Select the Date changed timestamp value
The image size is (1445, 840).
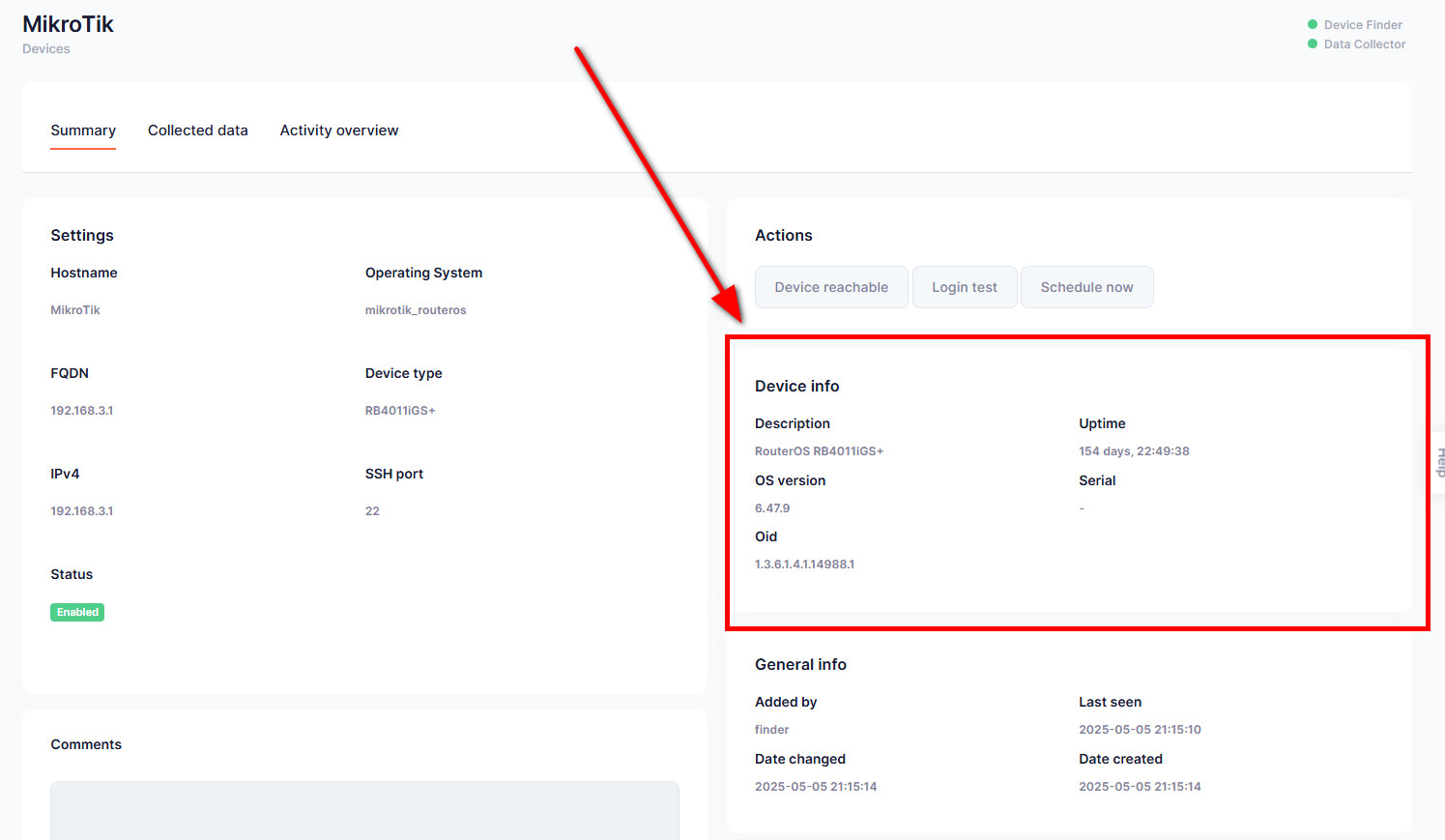tap(816, 787)
